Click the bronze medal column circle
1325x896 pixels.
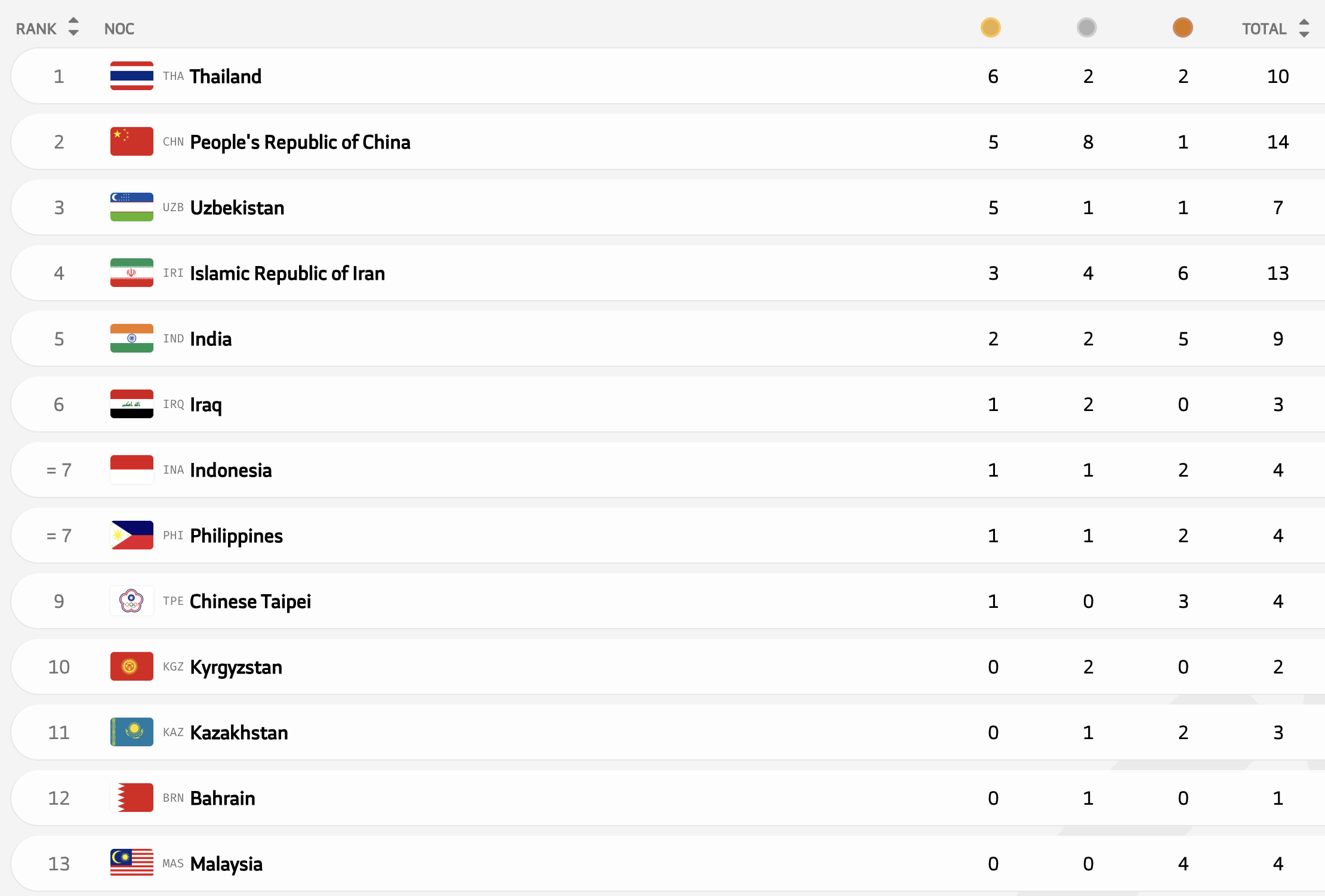point(1182,27)
